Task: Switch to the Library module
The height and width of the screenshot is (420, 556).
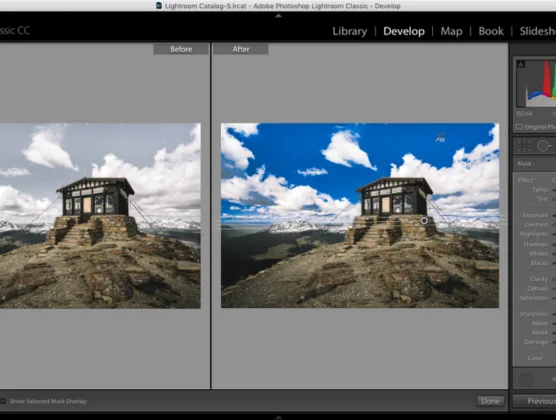Action: point(350,31)
